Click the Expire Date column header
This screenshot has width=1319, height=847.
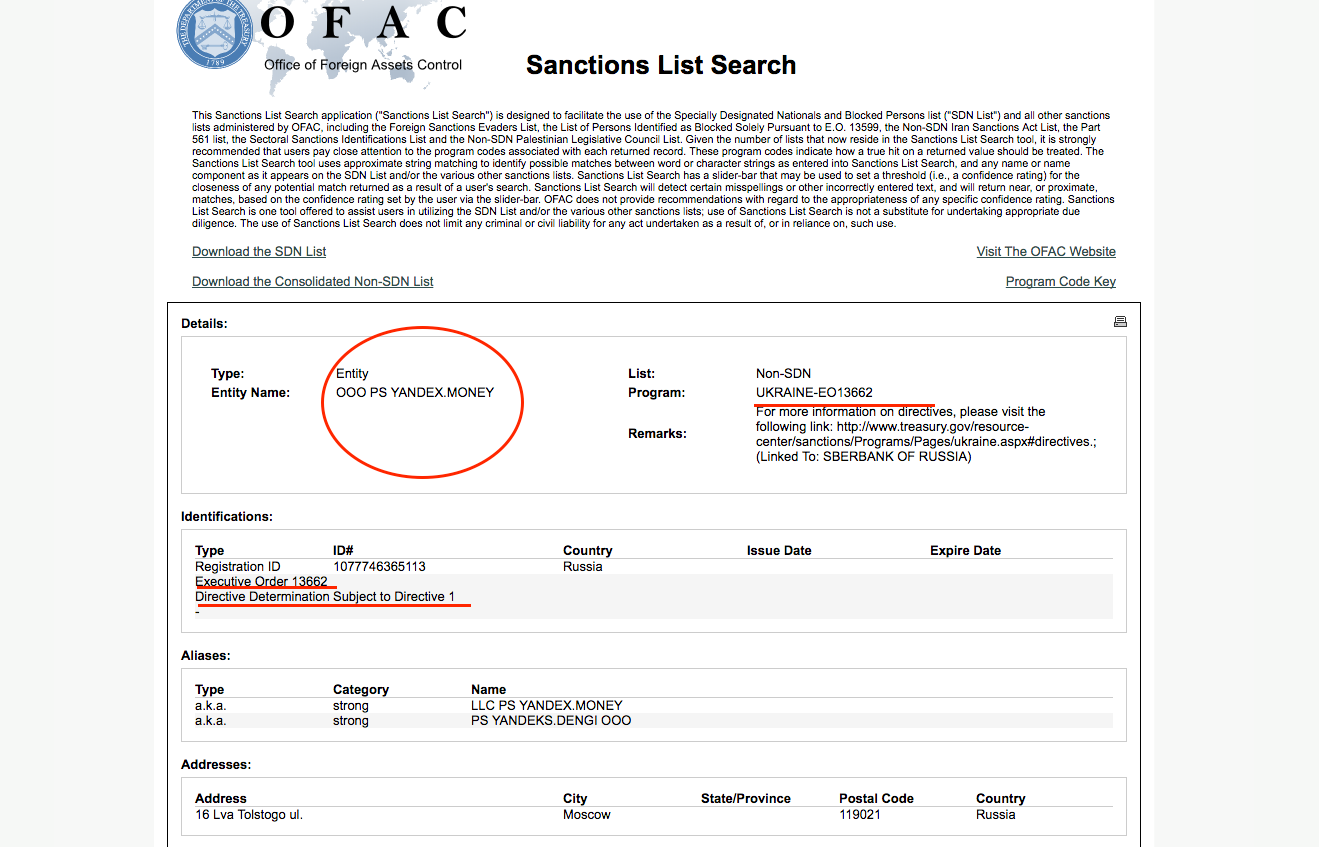coord(965,550)
